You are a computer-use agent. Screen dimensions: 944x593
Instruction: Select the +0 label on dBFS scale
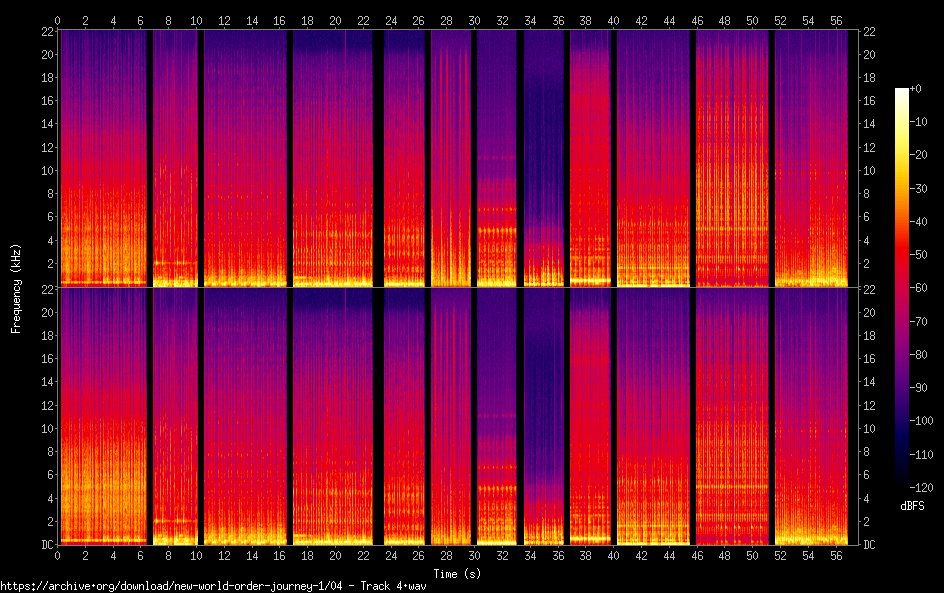[916, 90]
